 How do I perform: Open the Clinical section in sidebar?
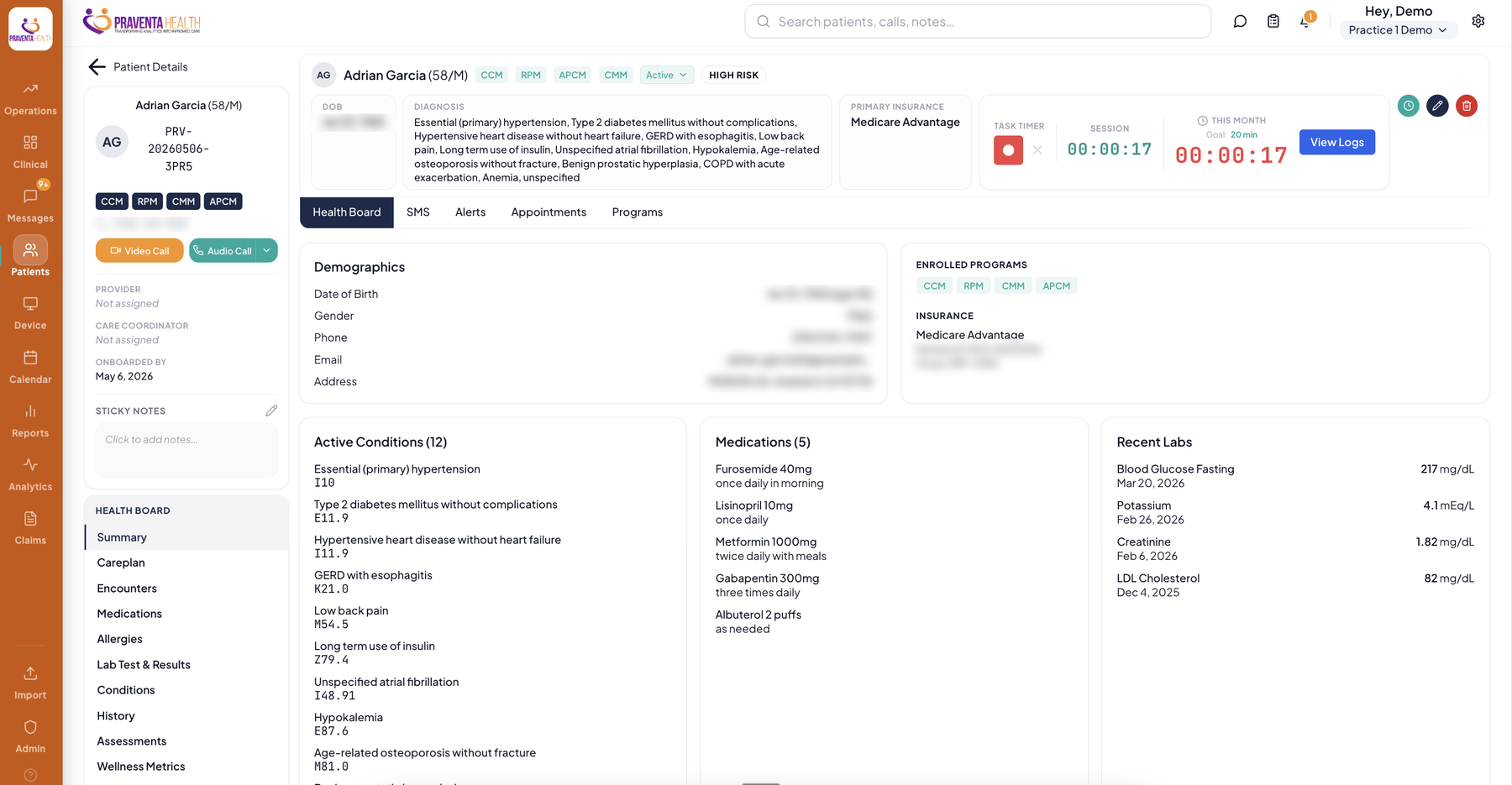click(30, 153)
